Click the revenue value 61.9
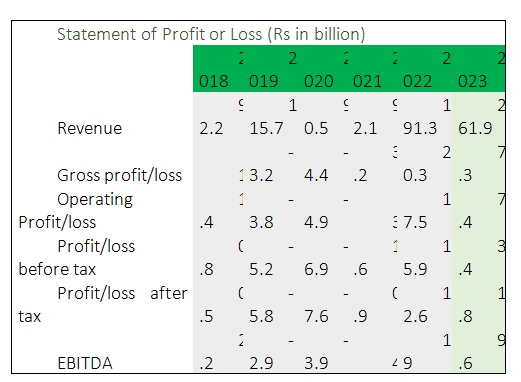 [475, 128]
